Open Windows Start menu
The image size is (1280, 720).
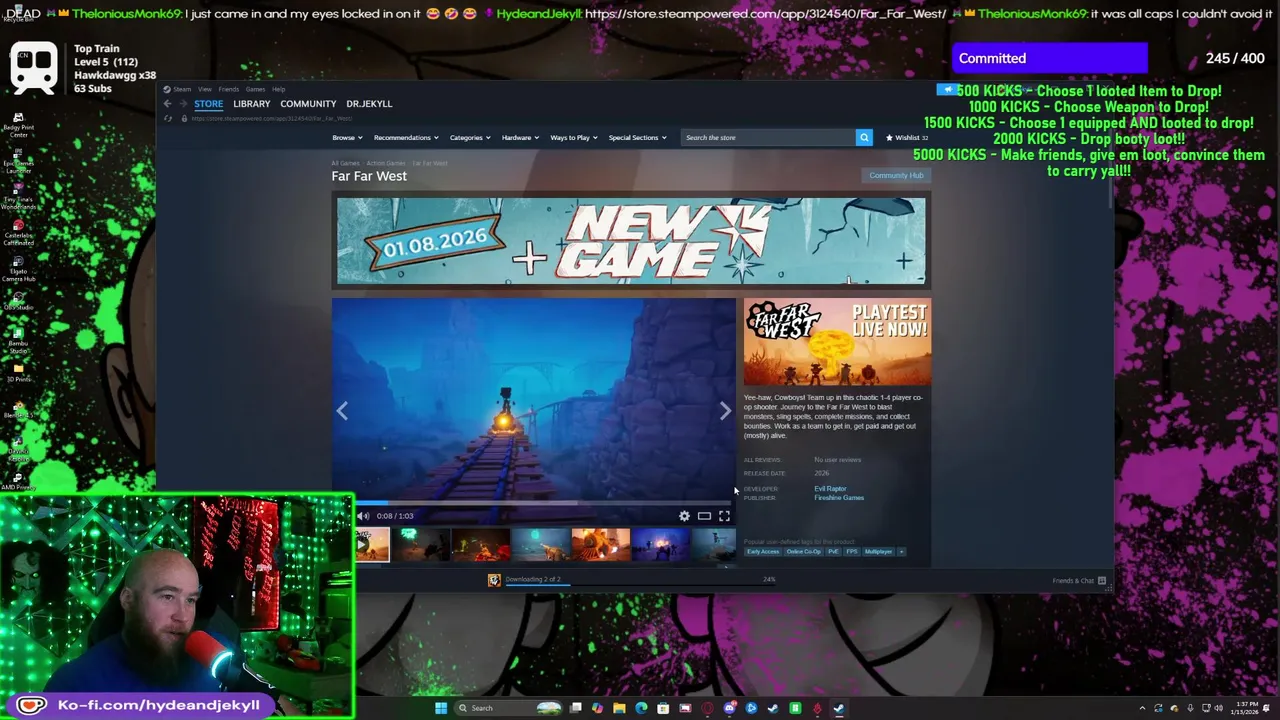point(441,708)
